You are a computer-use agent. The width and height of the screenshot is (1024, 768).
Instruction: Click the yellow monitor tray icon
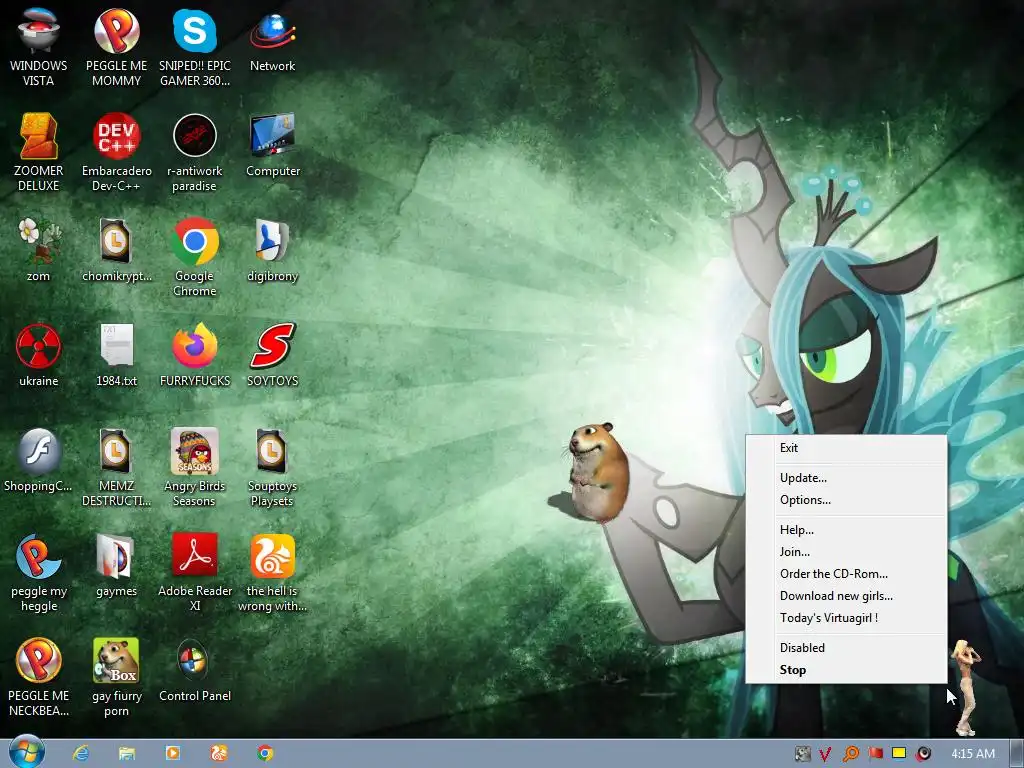point(899,754)
